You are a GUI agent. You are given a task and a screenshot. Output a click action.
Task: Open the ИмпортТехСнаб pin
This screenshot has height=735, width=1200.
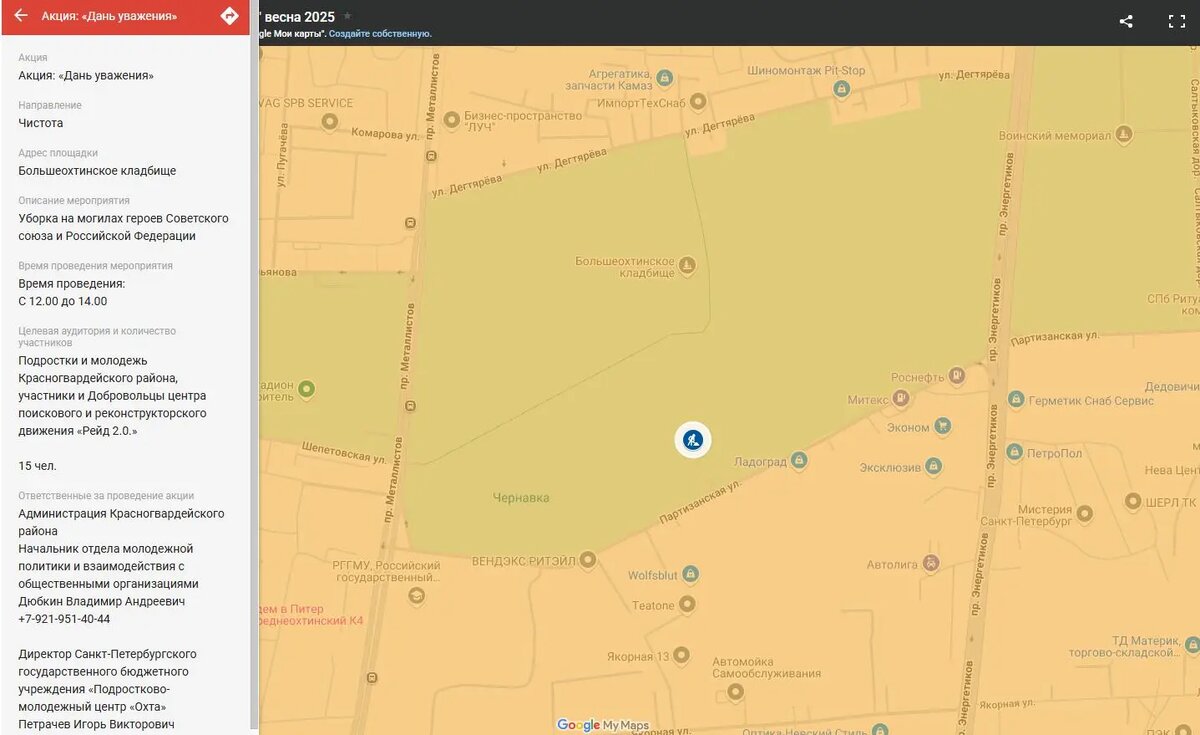(698, 102)
